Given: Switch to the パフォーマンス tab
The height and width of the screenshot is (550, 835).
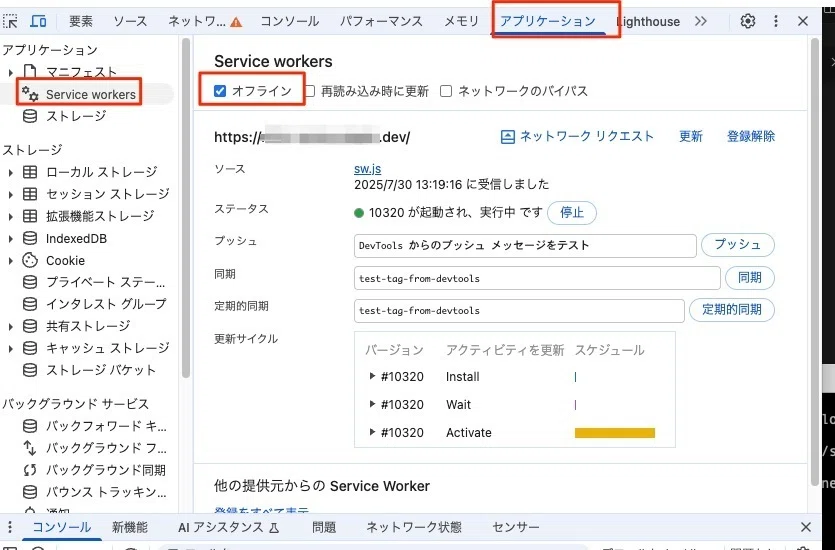Looking at the screenshot, I should tap(381, 21).
